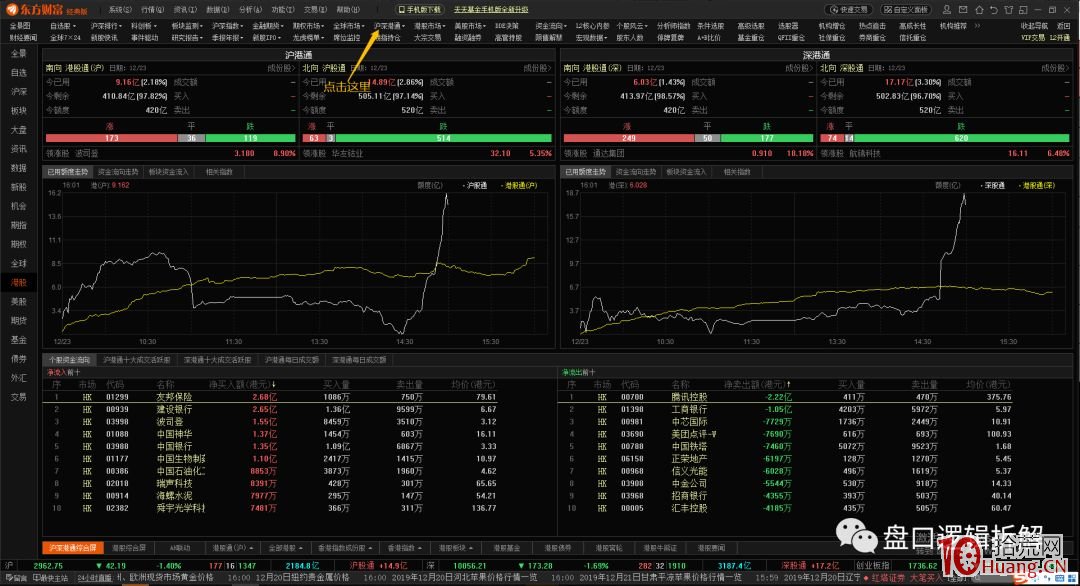Expand the 全球市场 dropdown
This screenshot has width=1080, height=586.
click(x=349, y=26)
